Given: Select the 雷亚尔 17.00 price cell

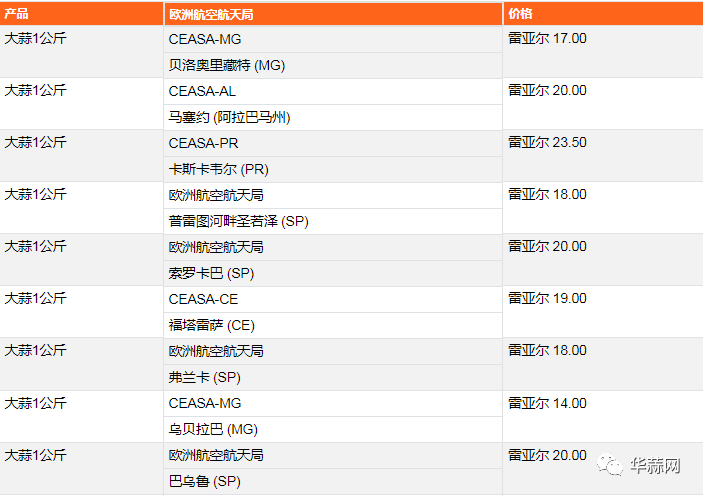Looking at the screenshot, I should pyautogui.click(x=603, y=52).
